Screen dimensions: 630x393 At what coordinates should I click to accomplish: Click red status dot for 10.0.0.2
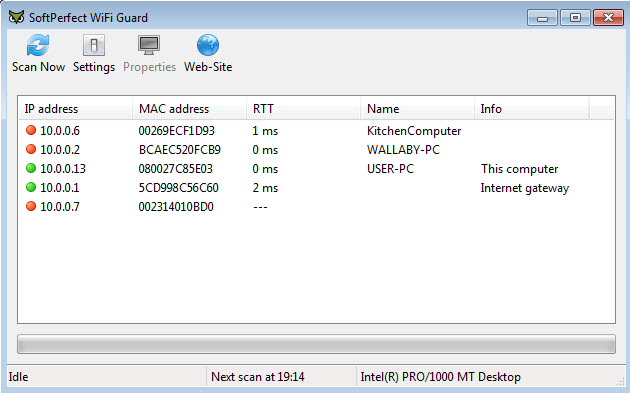pos(31,149)
